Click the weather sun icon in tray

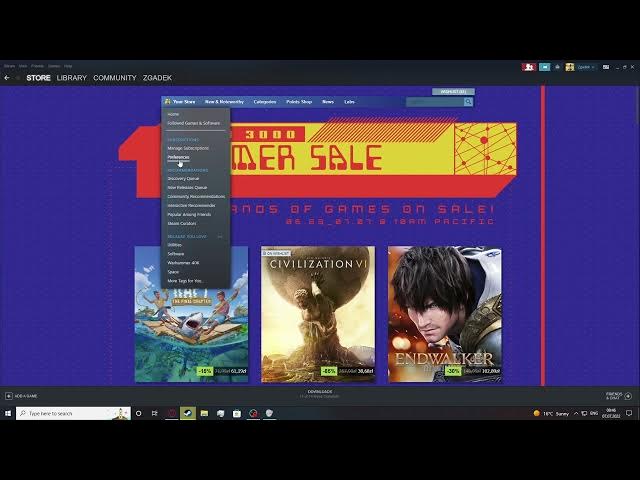pyautogui.click(x=537, y=413)
